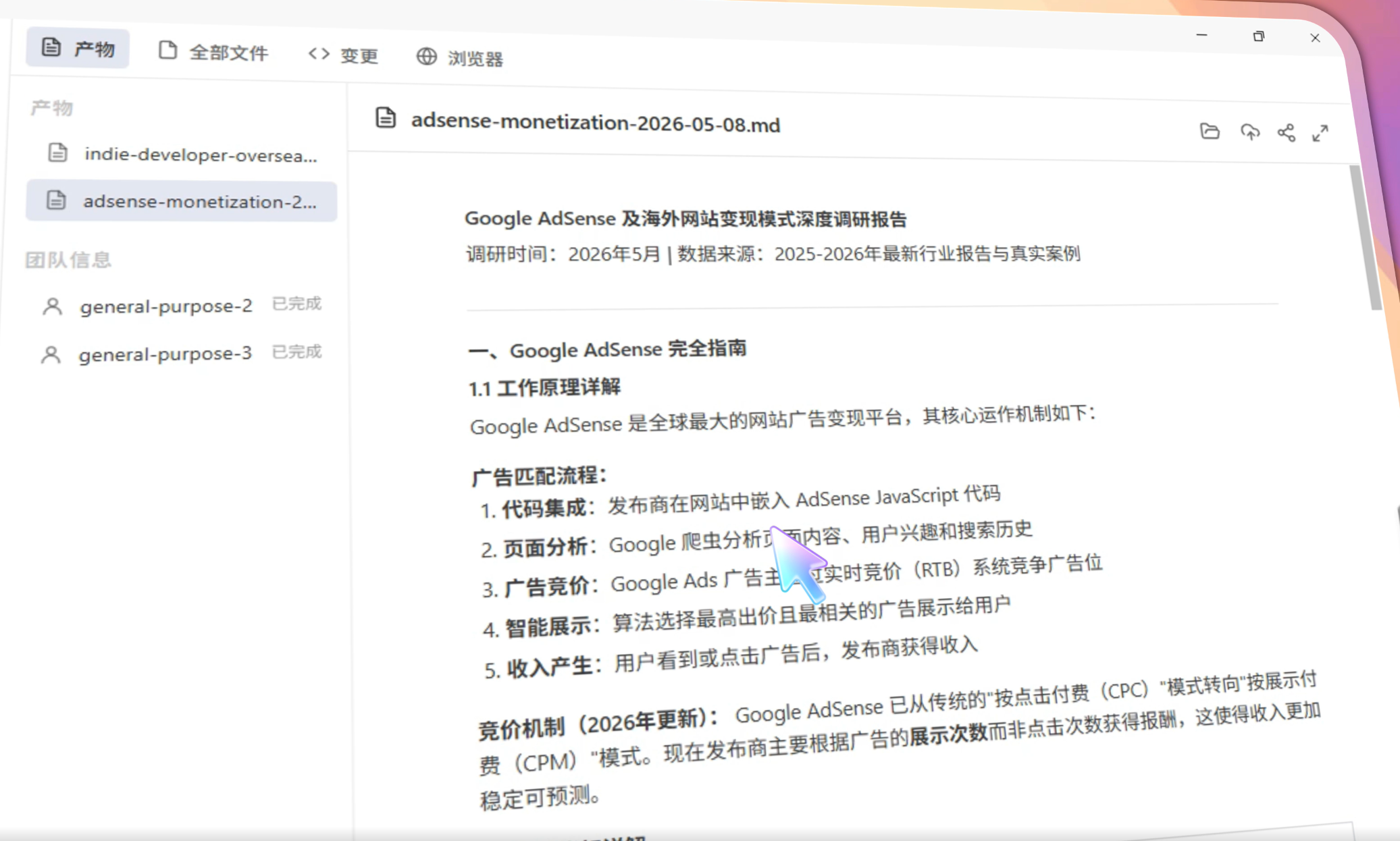Click the list item "智能展示"
The height and width of the screenshot is (841, 1400).
[747, 618]
